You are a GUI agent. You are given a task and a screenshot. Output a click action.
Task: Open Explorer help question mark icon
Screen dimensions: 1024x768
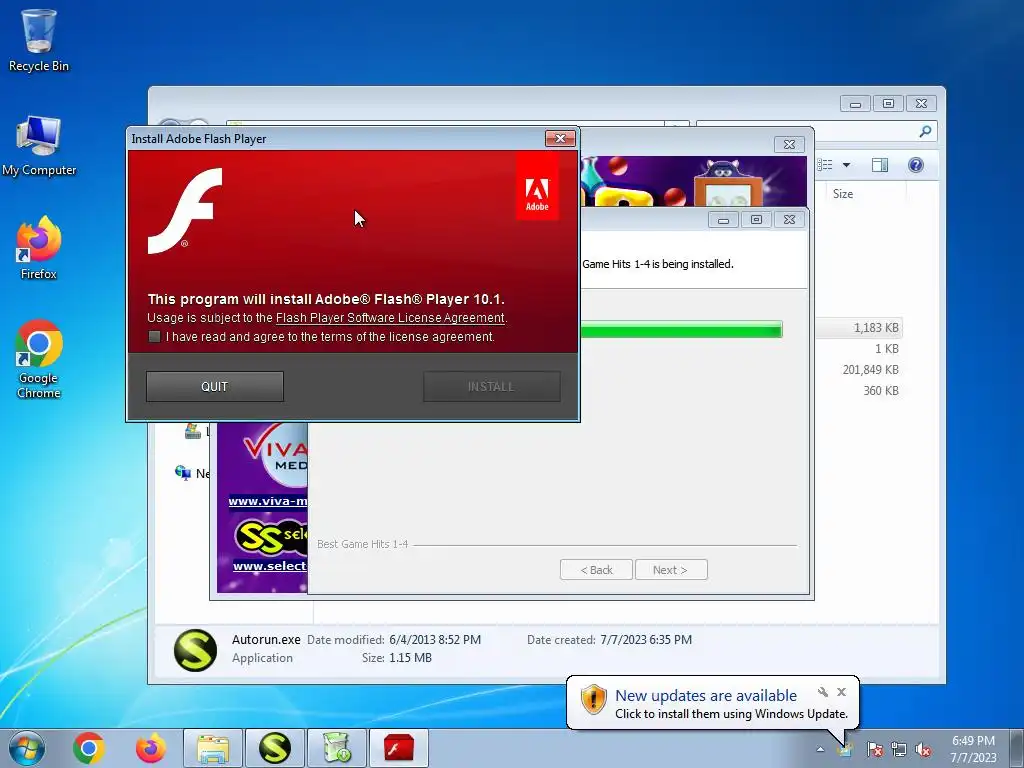coord(916,165)
